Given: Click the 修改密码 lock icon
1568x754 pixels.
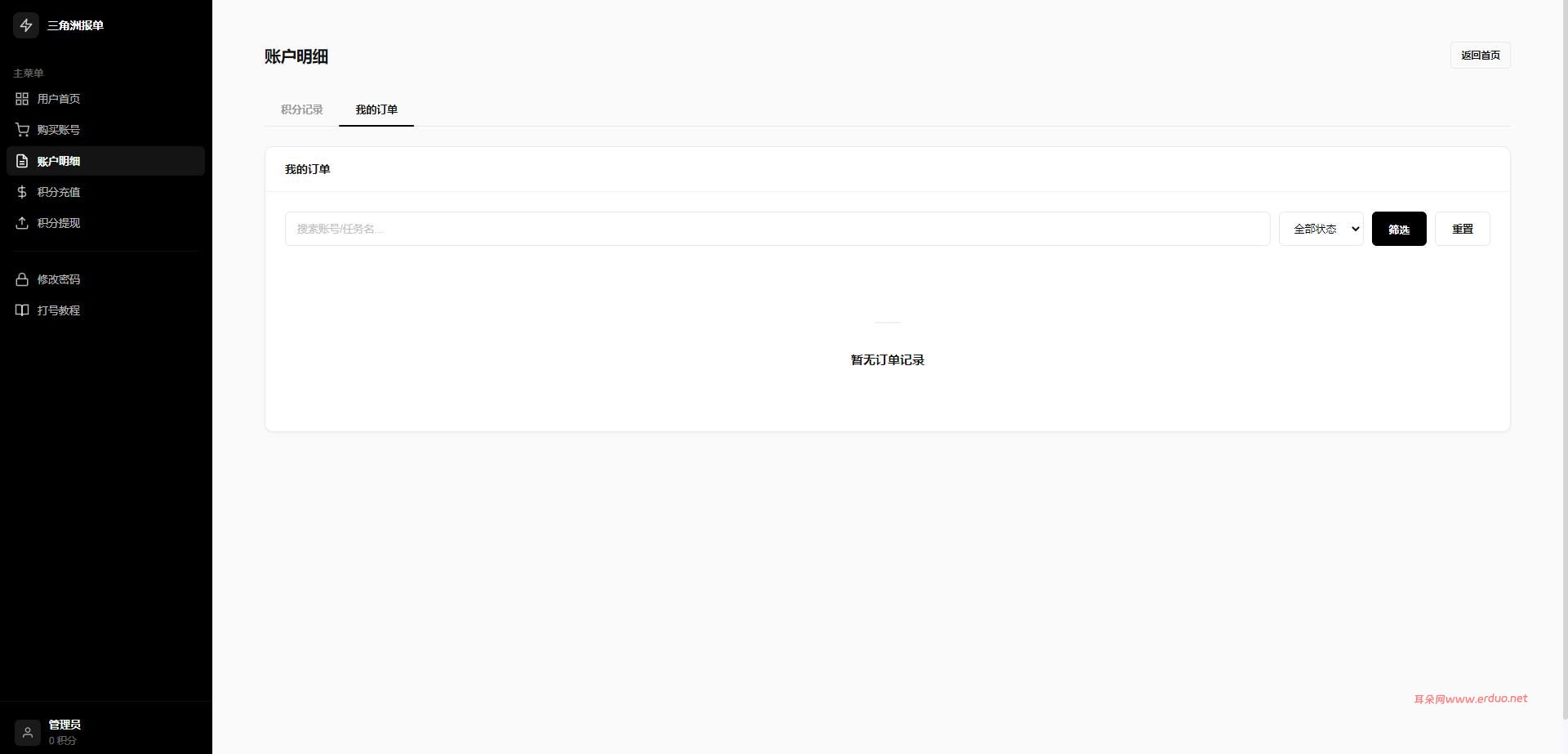Looking at the screenshot, I should click(22, 279).
